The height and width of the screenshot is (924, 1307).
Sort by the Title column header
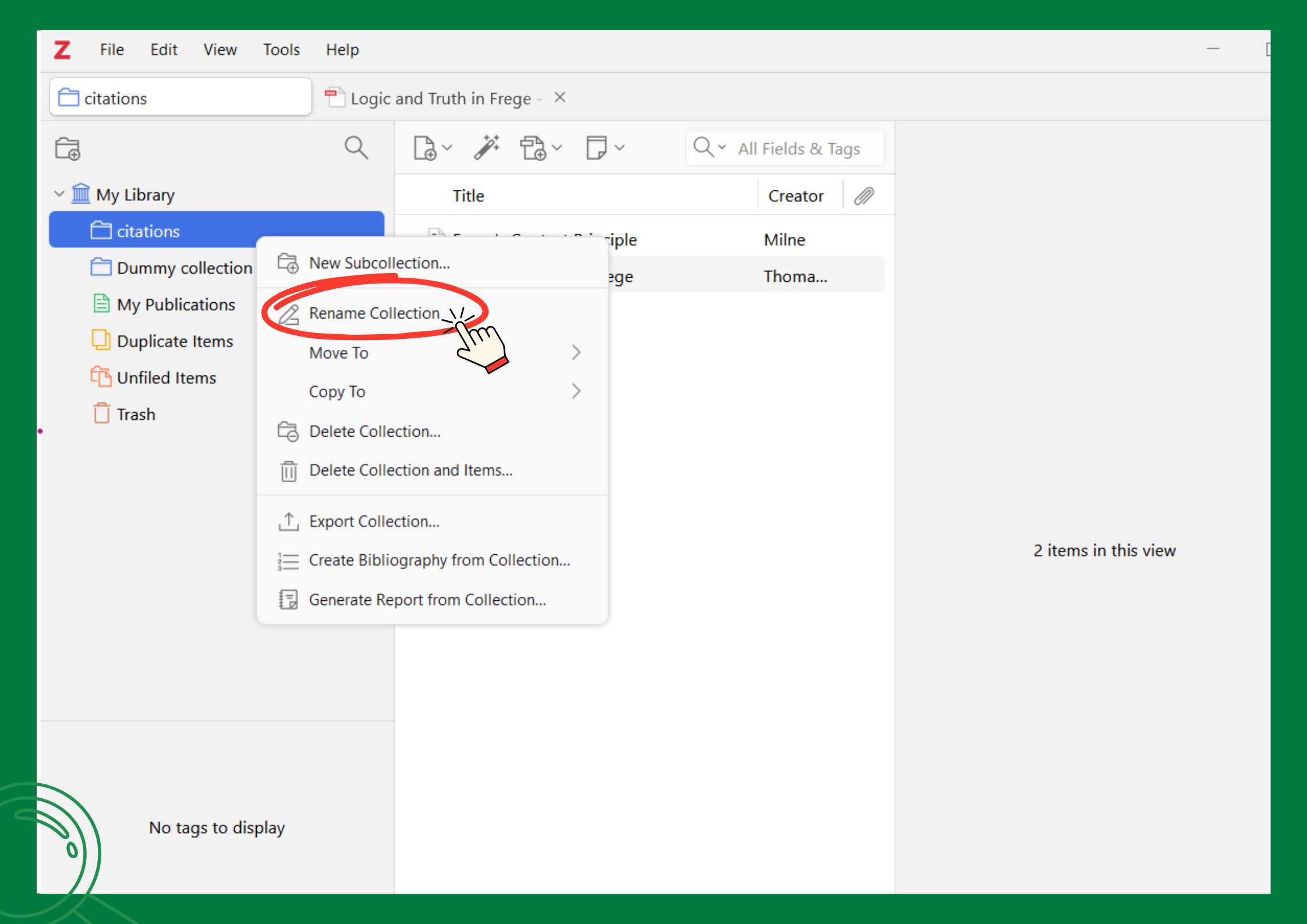click(x=469, y=196)
